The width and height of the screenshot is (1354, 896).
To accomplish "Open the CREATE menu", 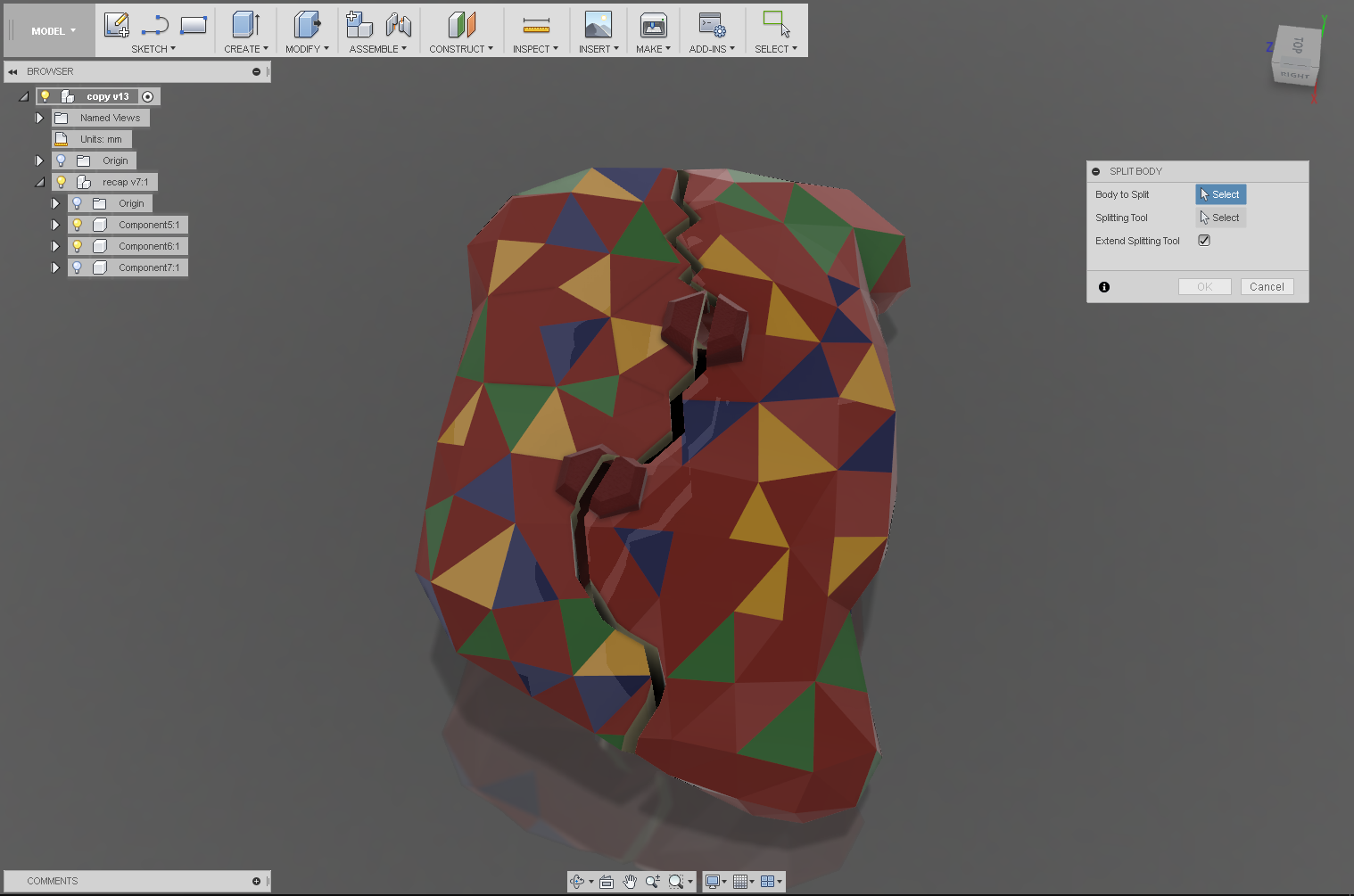I will (246, 49).
